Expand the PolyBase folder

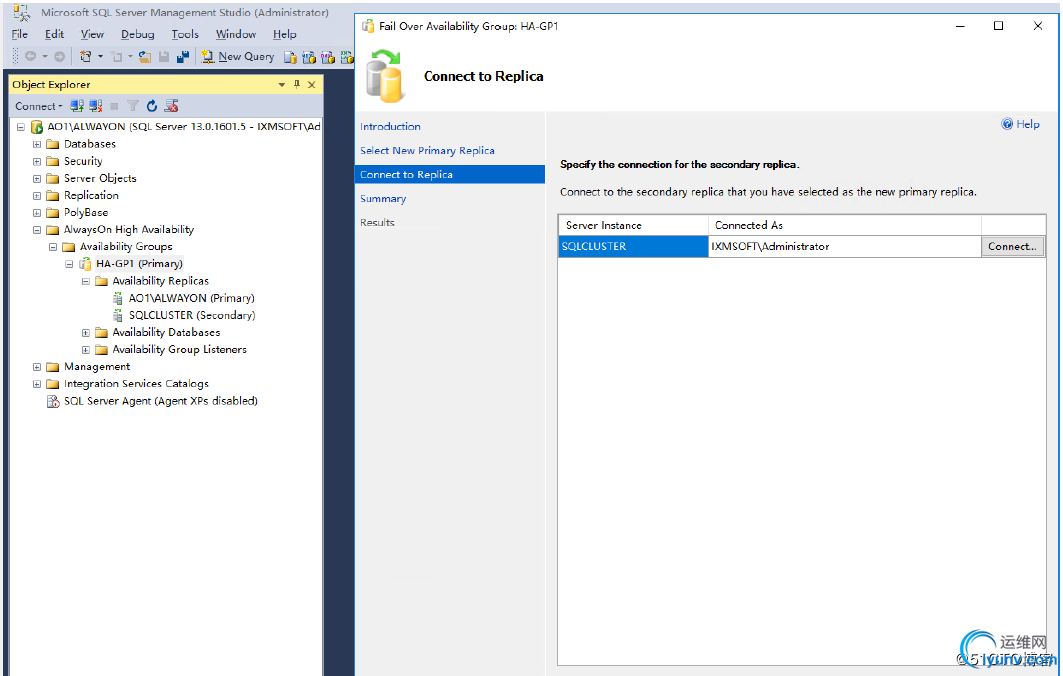pos(37,213)
